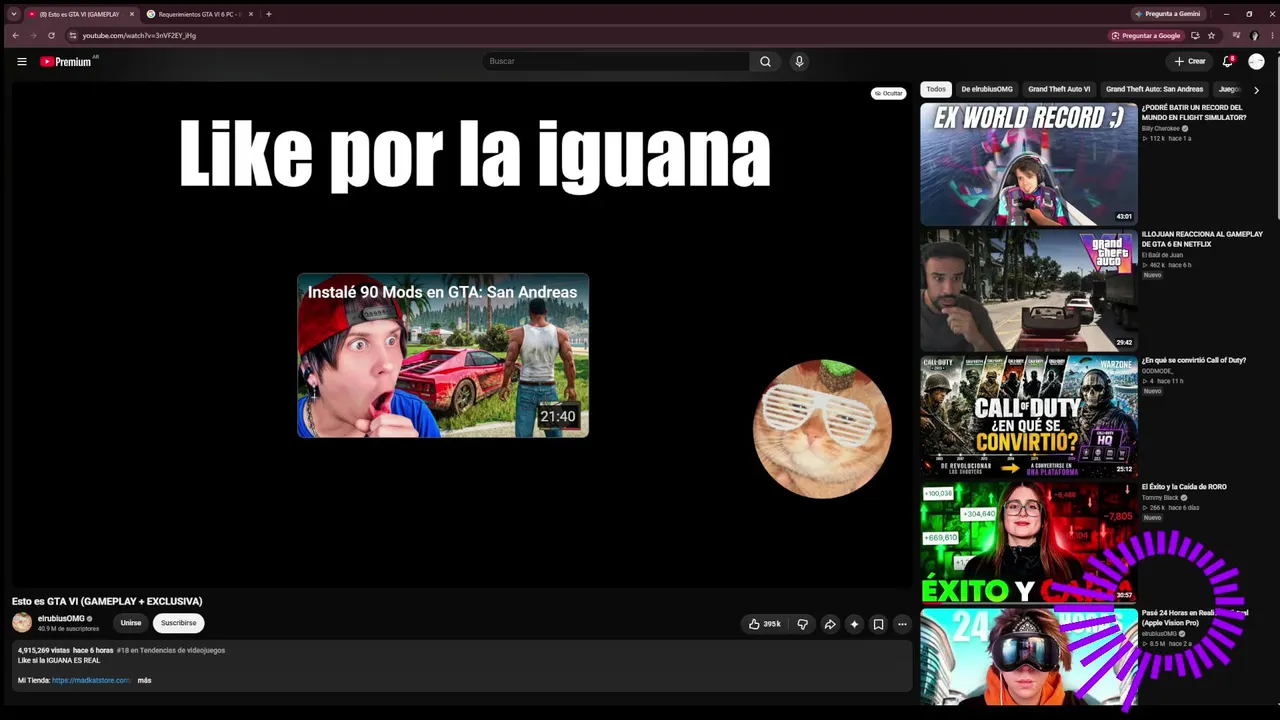
Task: Click the Unirse button
Action: coord(131,623)
